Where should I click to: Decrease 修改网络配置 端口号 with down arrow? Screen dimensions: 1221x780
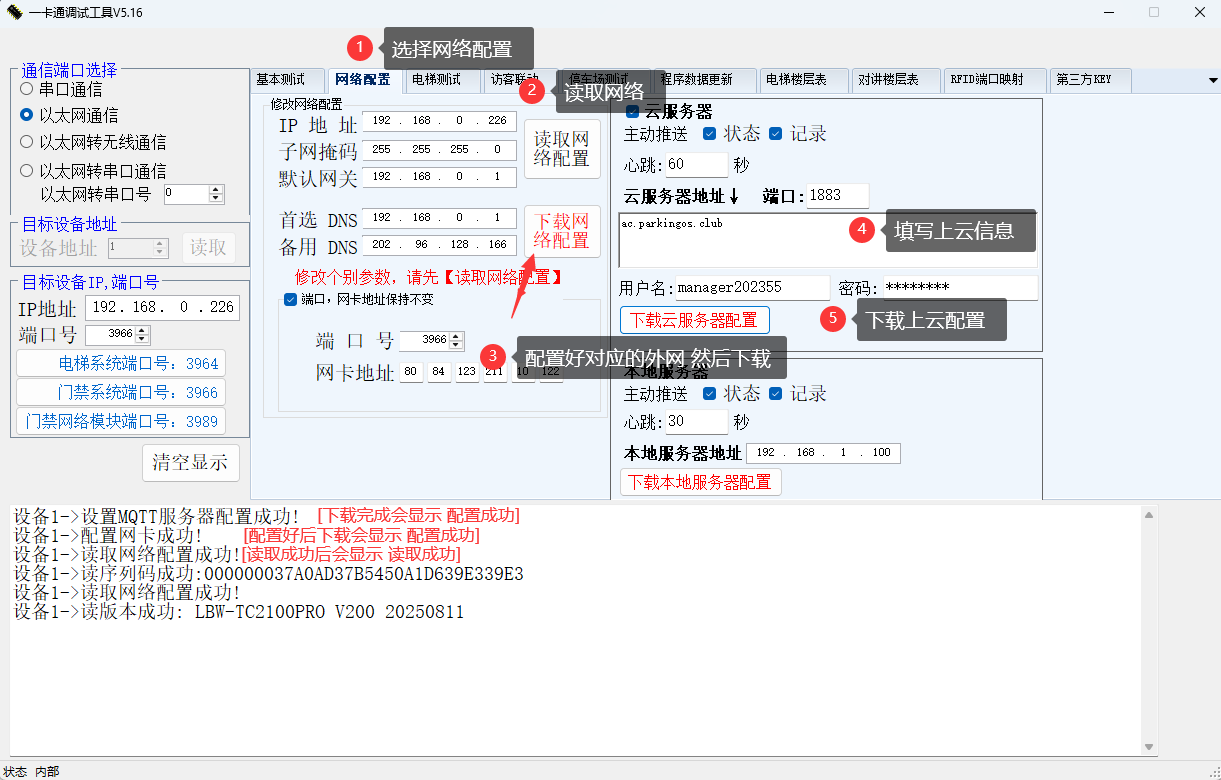(x=457, y=345)
